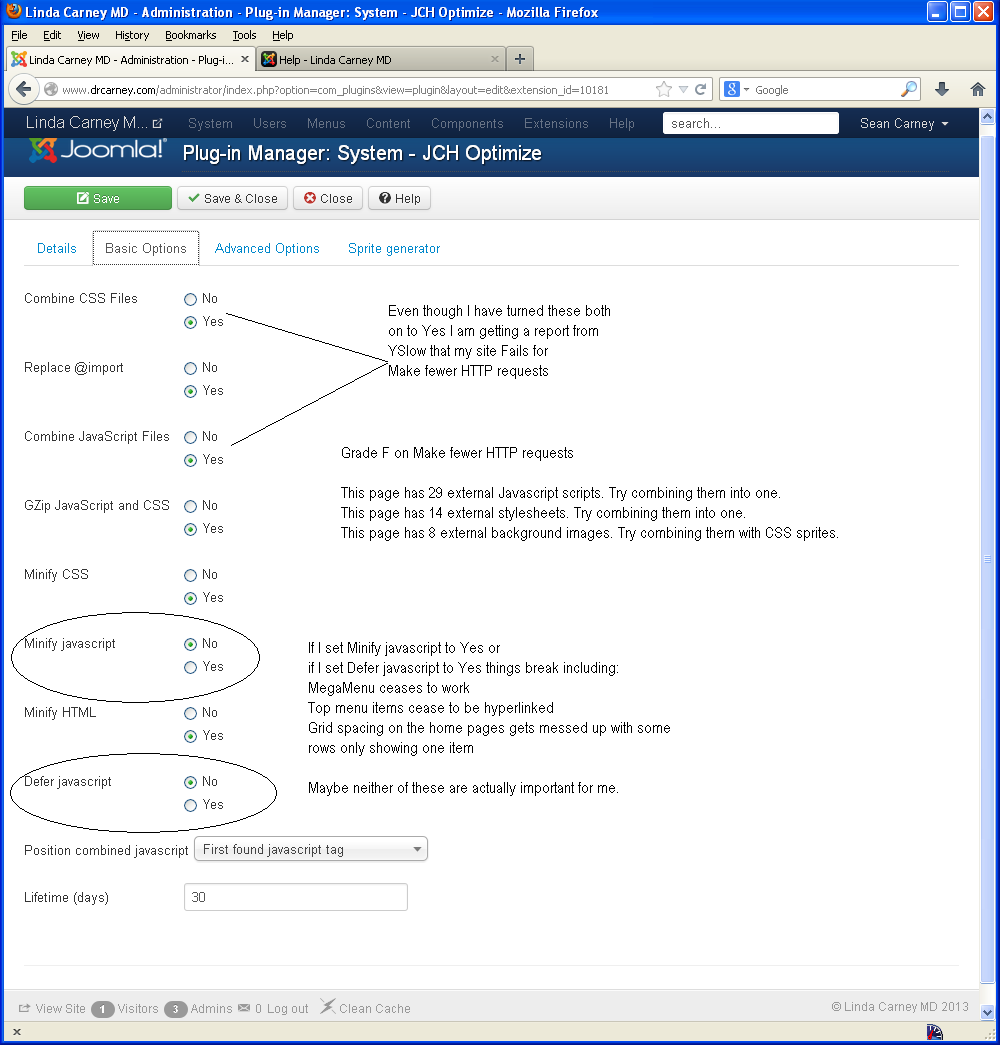Image resolution: width=1000 pixels, height=1045 pixels.
Task: Bookmark this page with the star icon
Action: coord(664,89)
